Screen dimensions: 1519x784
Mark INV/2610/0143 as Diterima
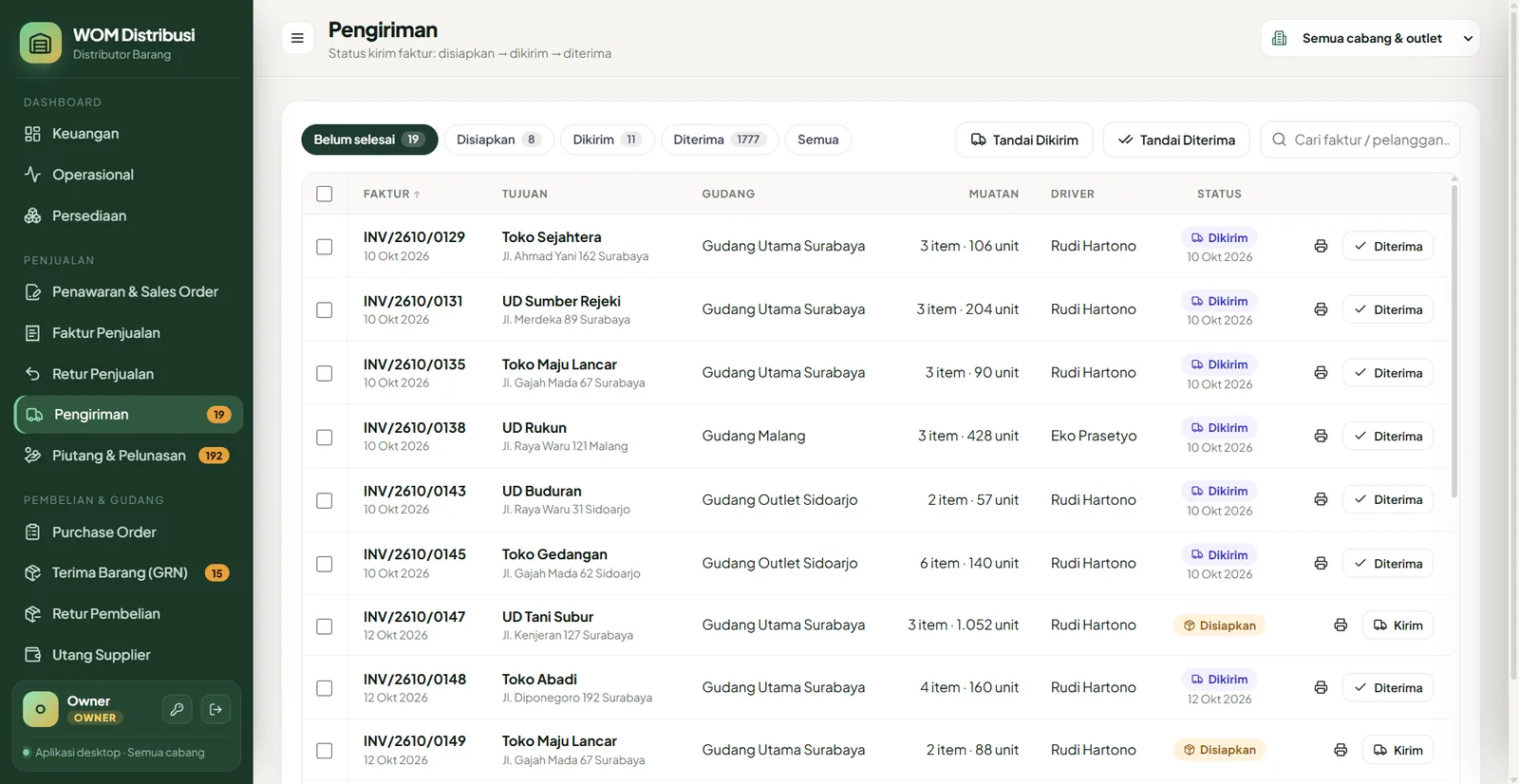pos(1388,499)
